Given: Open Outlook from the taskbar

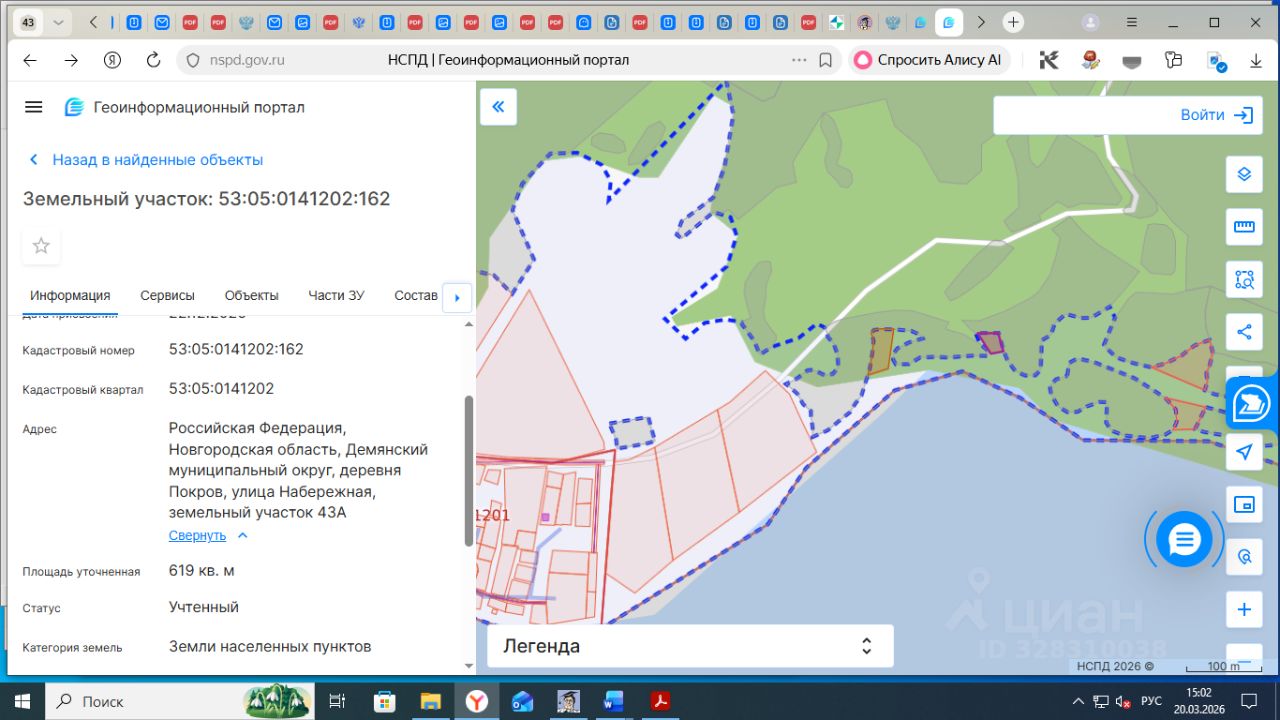Looking at the screenshot, I should 522,701.
